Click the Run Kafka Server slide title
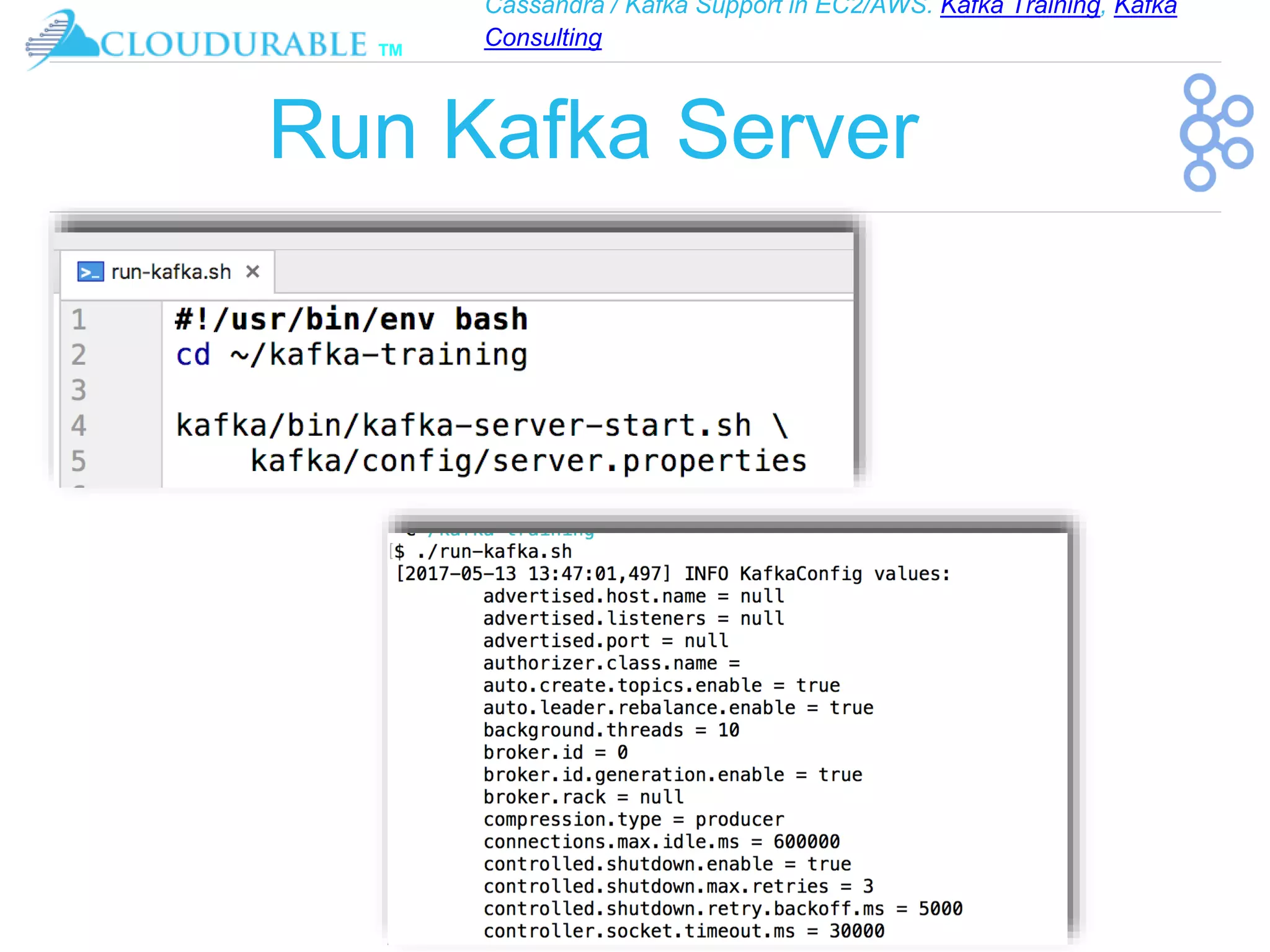The width and height of the screenshot is (1270, 952). tap(594, 130)
